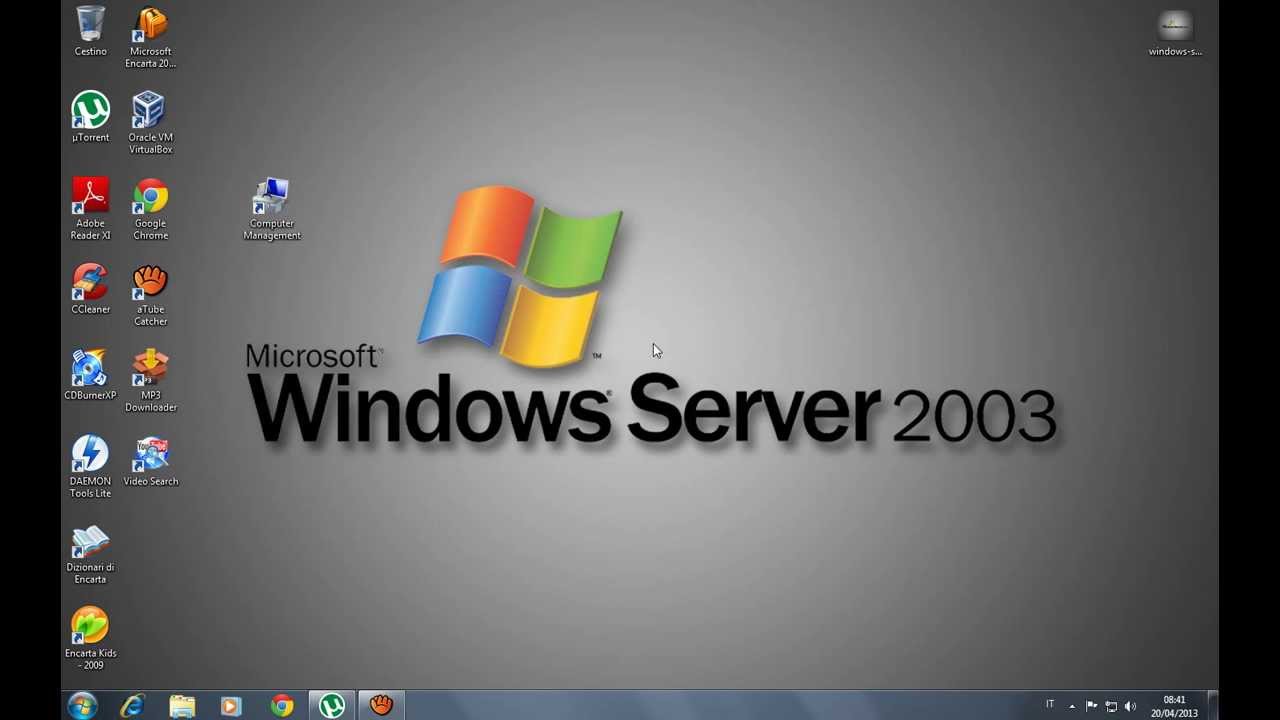
Task: Switch to µTorrent window in the taskbar
Action: pos(332,706)
